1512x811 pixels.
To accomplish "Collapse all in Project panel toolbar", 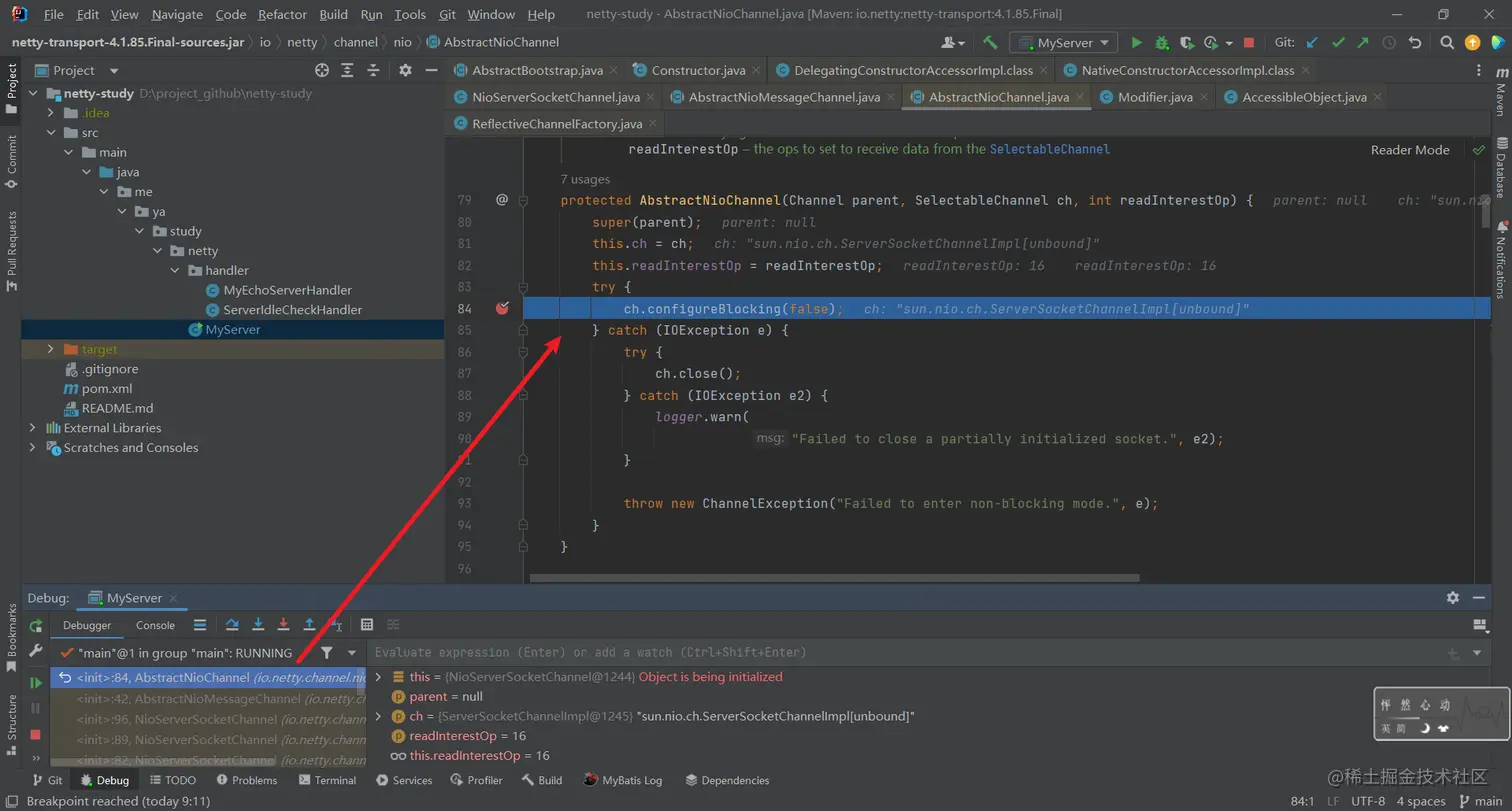I will 372,70.
